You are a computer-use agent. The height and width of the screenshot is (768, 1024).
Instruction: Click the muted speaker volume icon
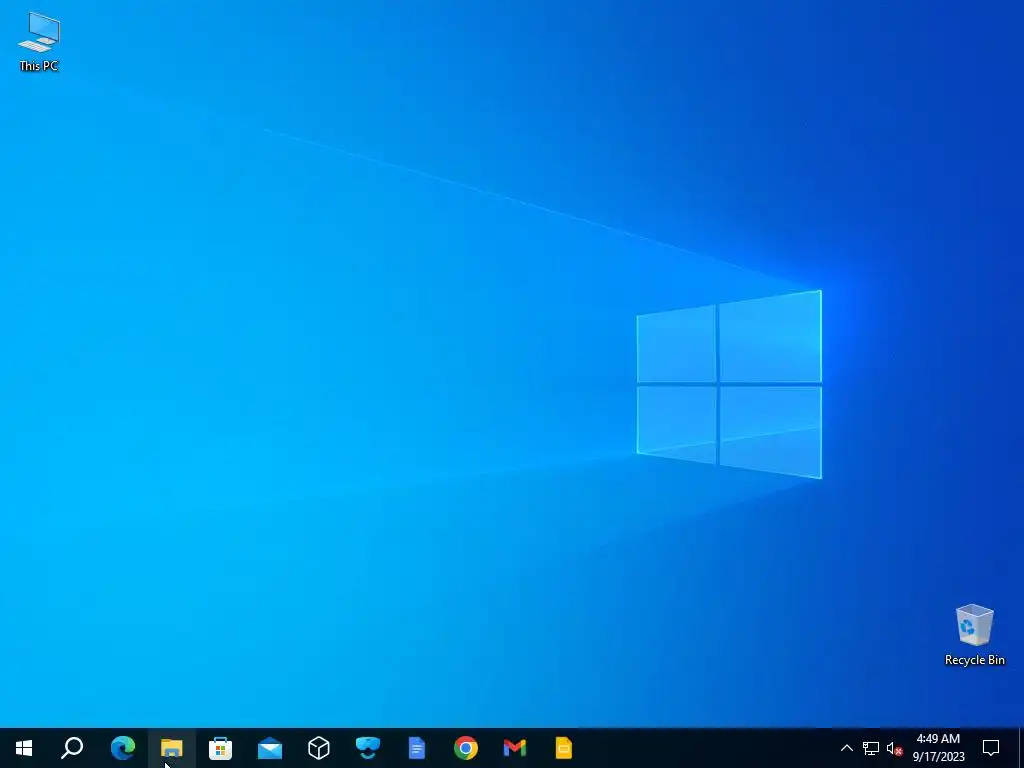click(894, 748)
